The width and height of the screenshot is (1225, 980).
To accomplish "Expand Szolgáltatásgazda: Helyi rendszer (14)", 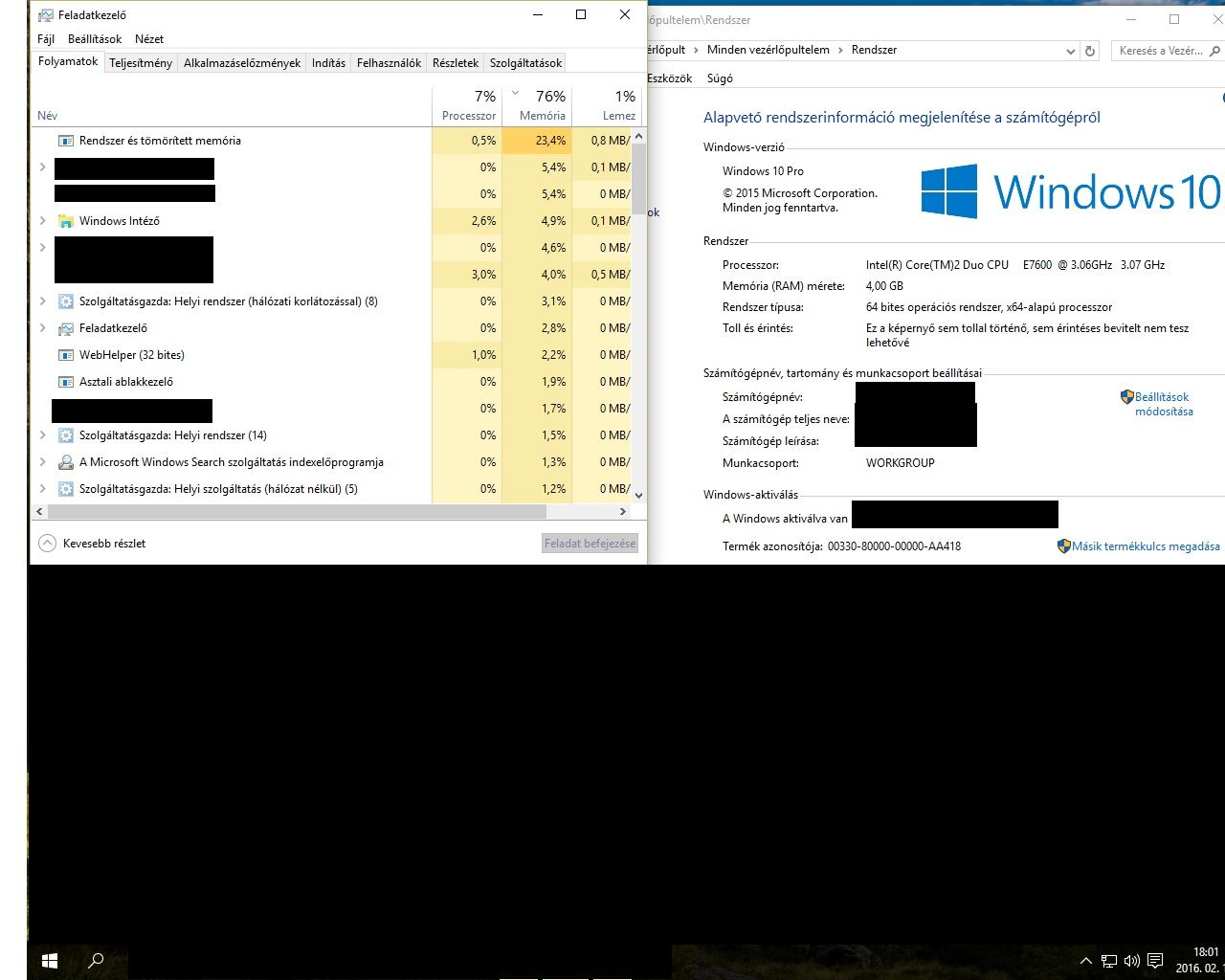I will point(42,435).
